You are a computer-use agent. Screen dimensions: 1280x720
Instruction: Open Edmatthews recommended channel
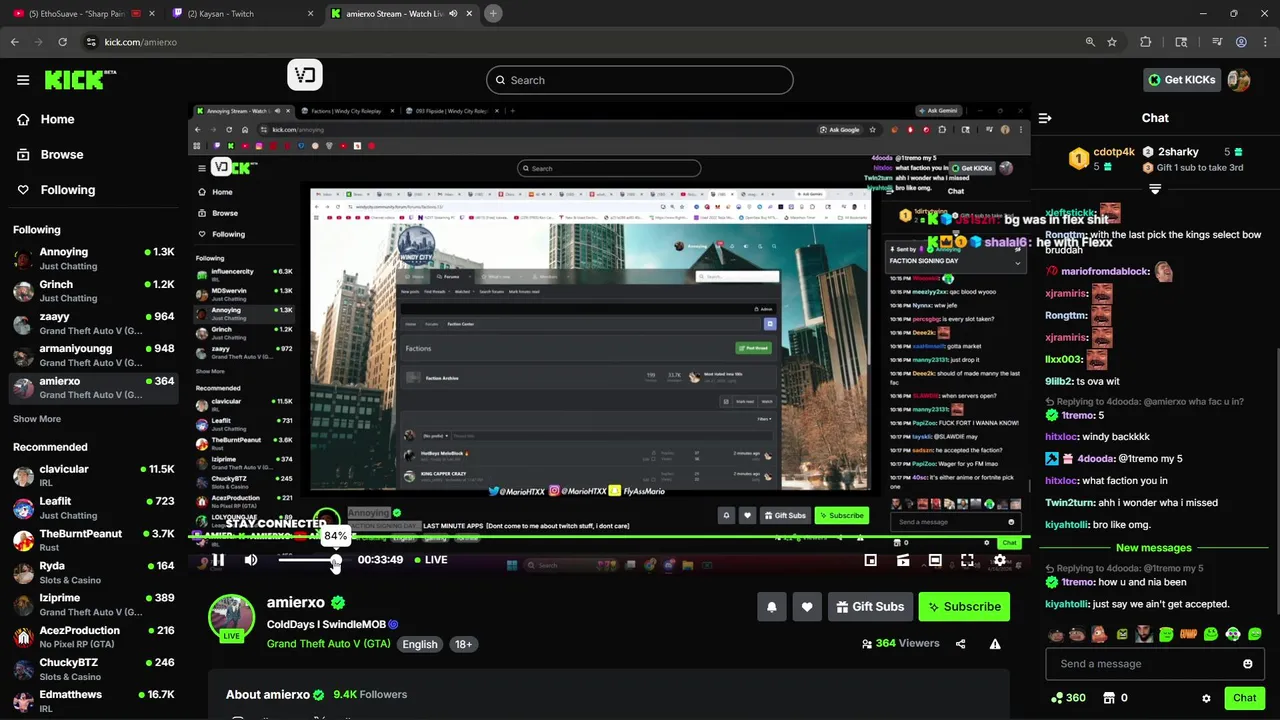click(93, 701)
